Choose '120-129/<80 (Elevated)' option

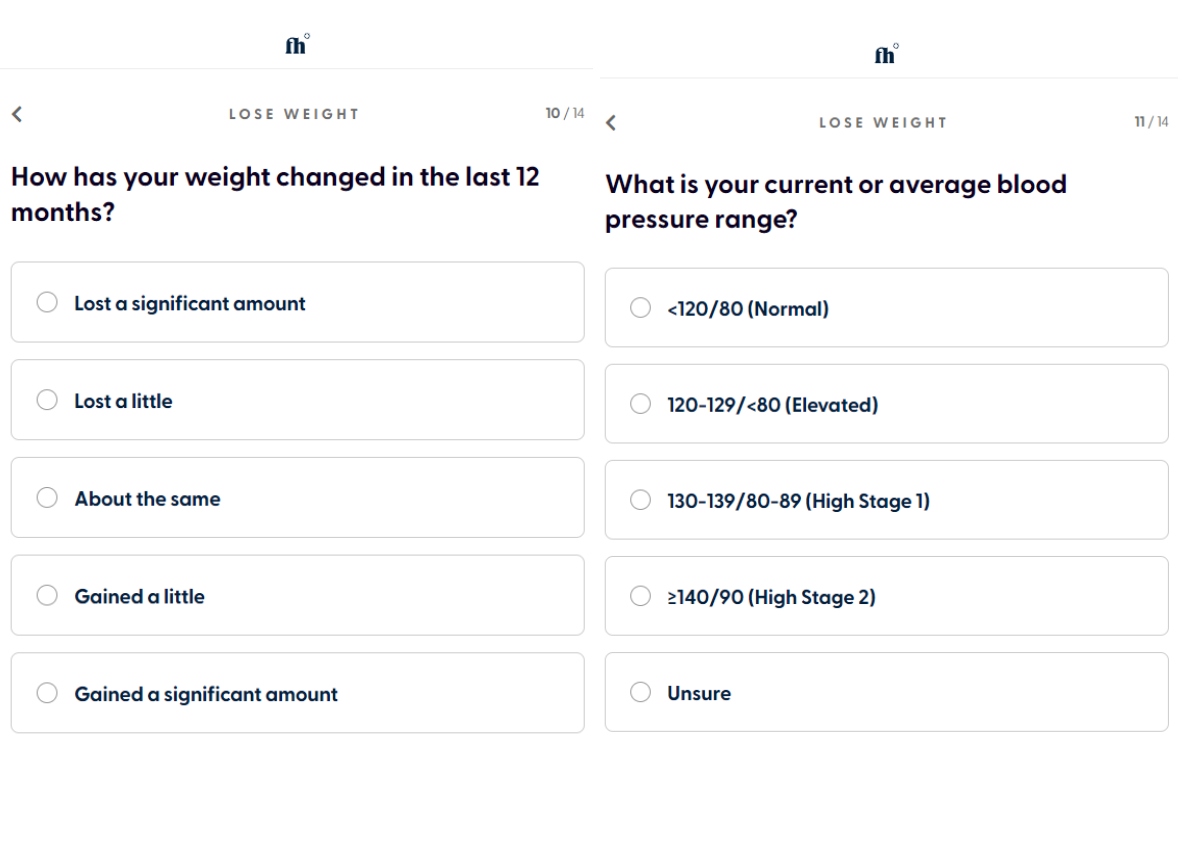point(886,404)
